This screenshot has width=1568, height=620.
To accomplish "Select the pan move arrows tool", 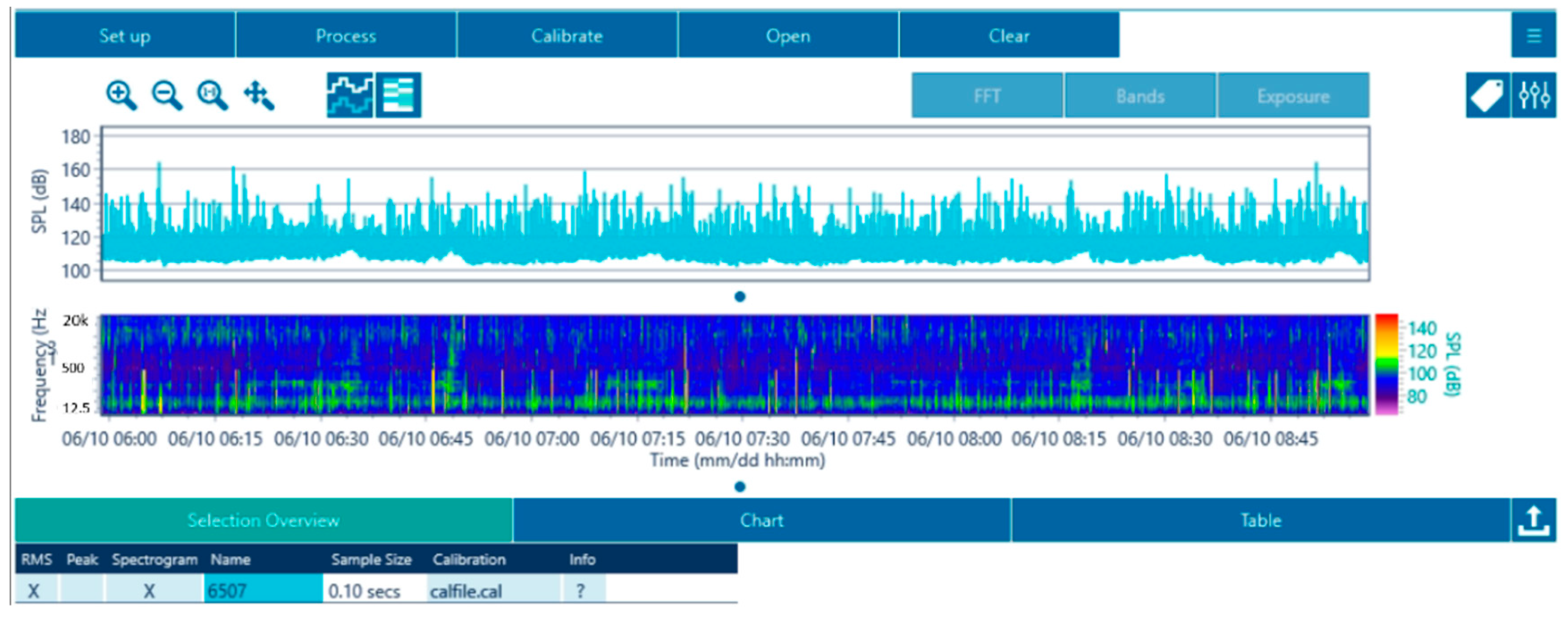I will click(259, 96).
